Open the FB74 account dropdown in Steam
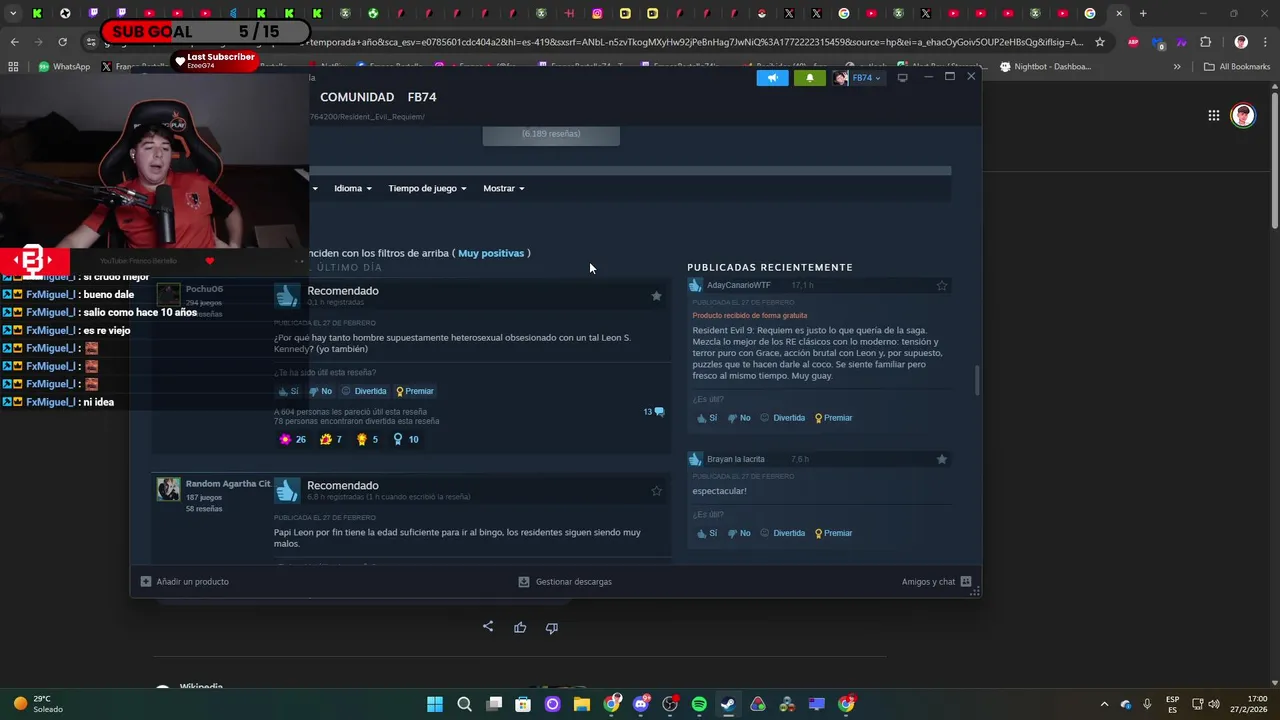Viewport: 1280px width, 720px height. 859,77
